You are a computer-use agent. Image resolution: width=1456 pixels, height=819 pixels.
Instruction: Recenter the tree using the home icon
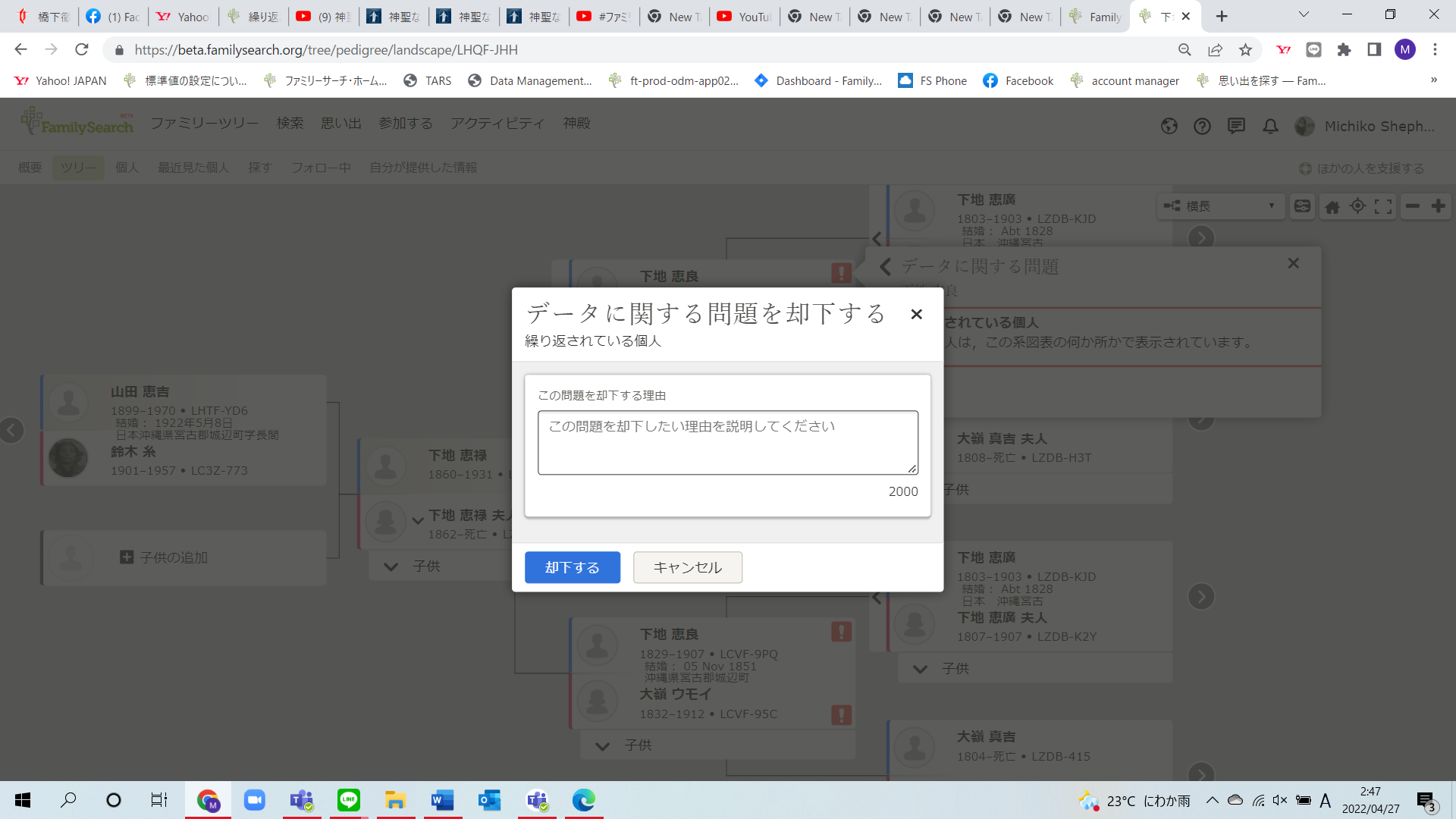coord(1332,206)
